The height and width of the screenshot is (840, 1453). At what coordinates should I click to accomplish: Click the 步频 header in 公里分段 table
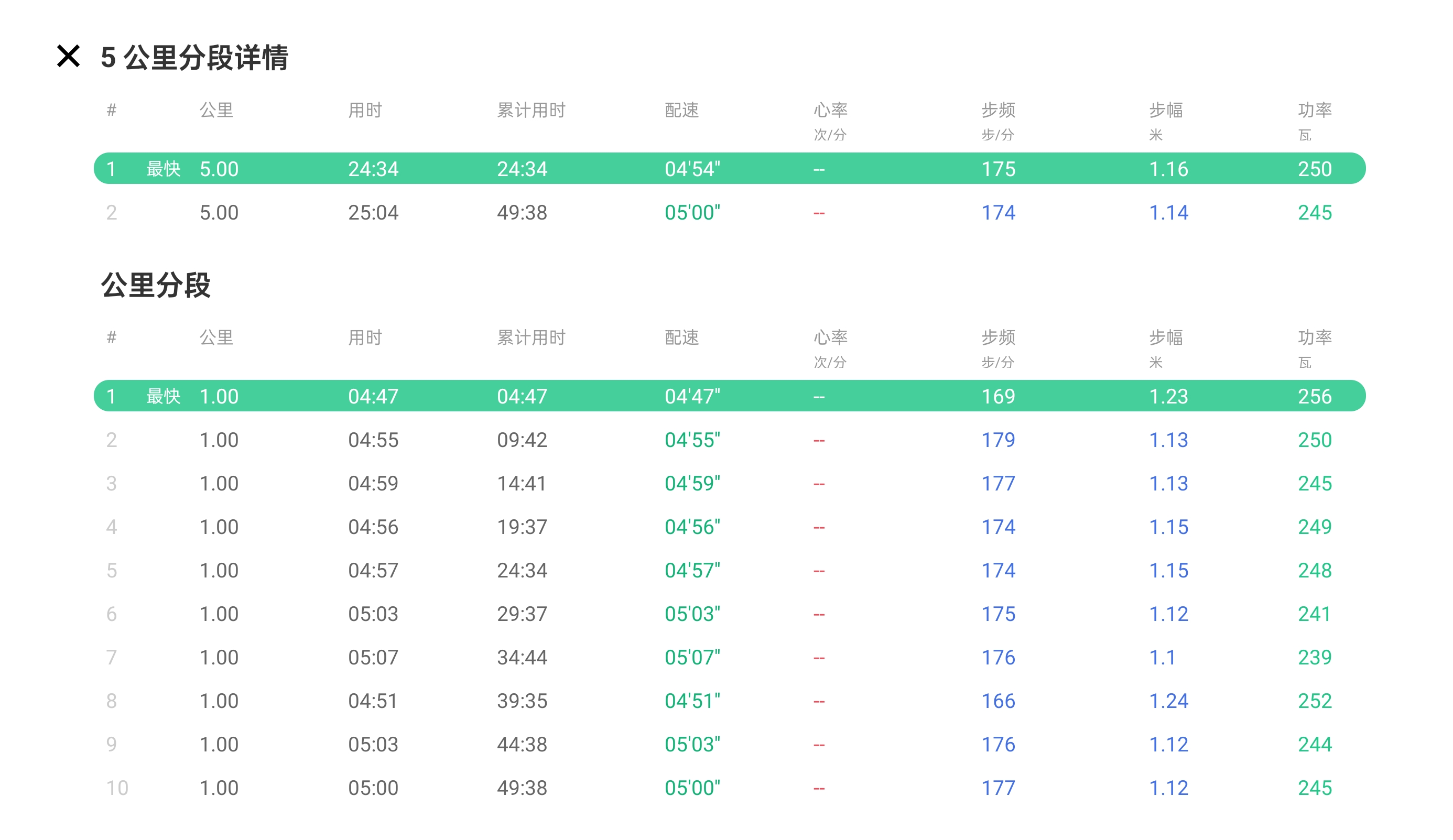pos(998,337)
